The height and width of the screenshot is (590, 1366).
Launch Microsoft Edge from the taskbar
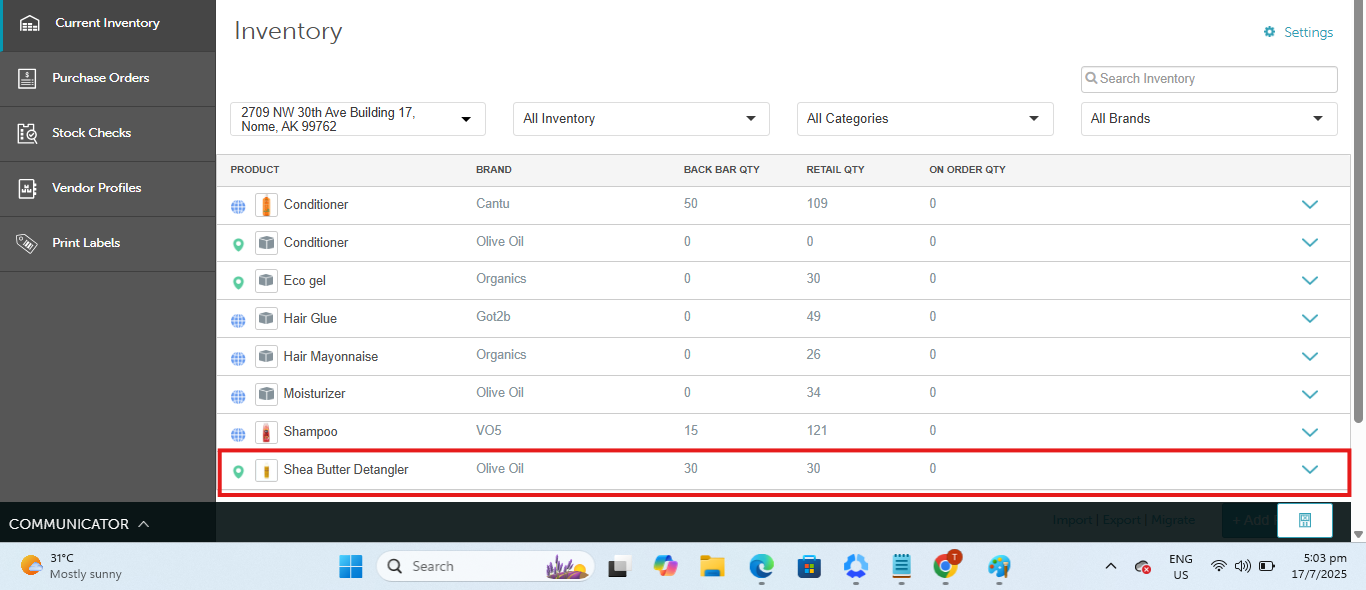point(761,566)
